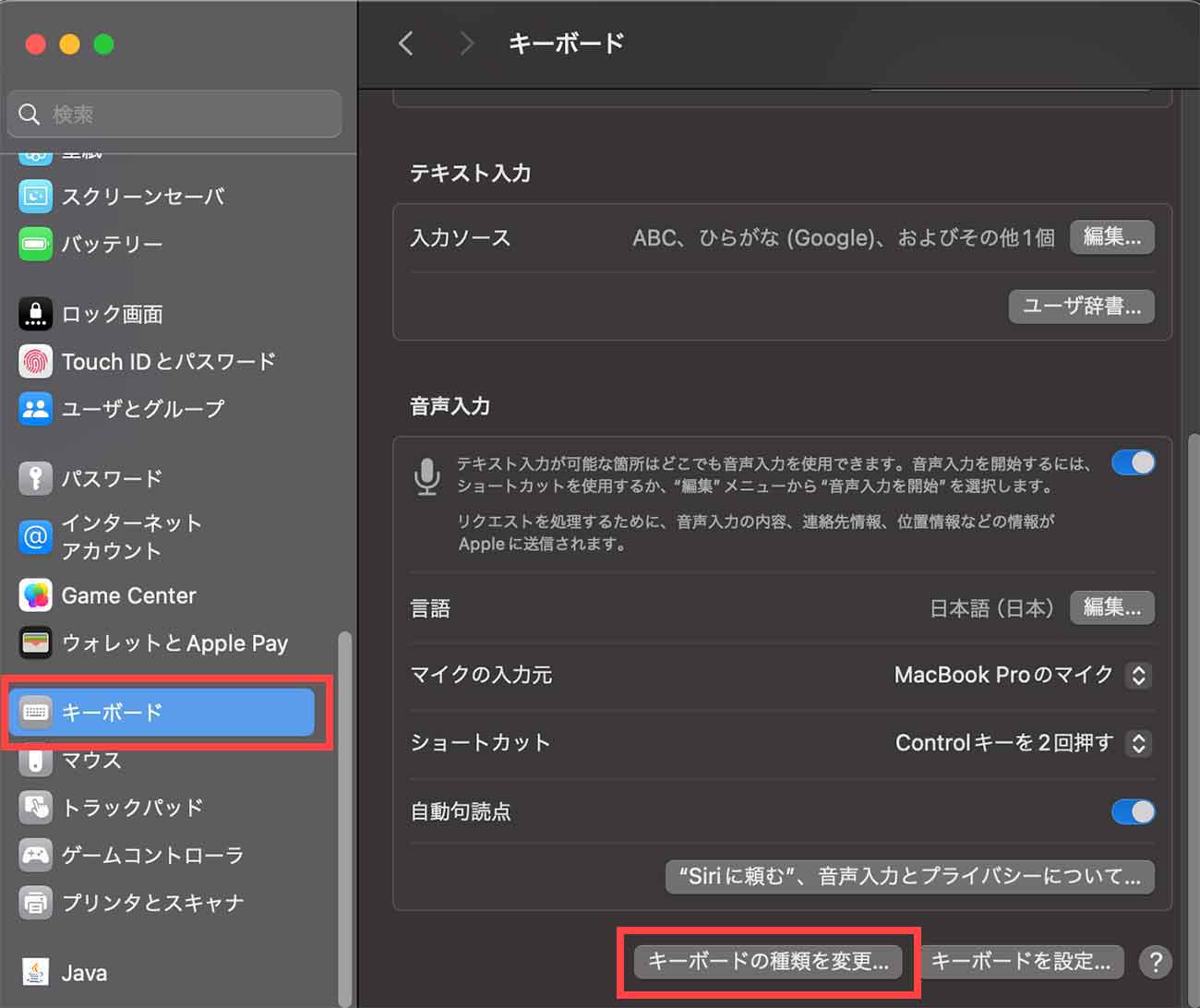The height and width of the screenshot is (1008, 1200).
Task: Open Touch ID とパスワード fingerprint icon
Action: [x=35, y=361]
